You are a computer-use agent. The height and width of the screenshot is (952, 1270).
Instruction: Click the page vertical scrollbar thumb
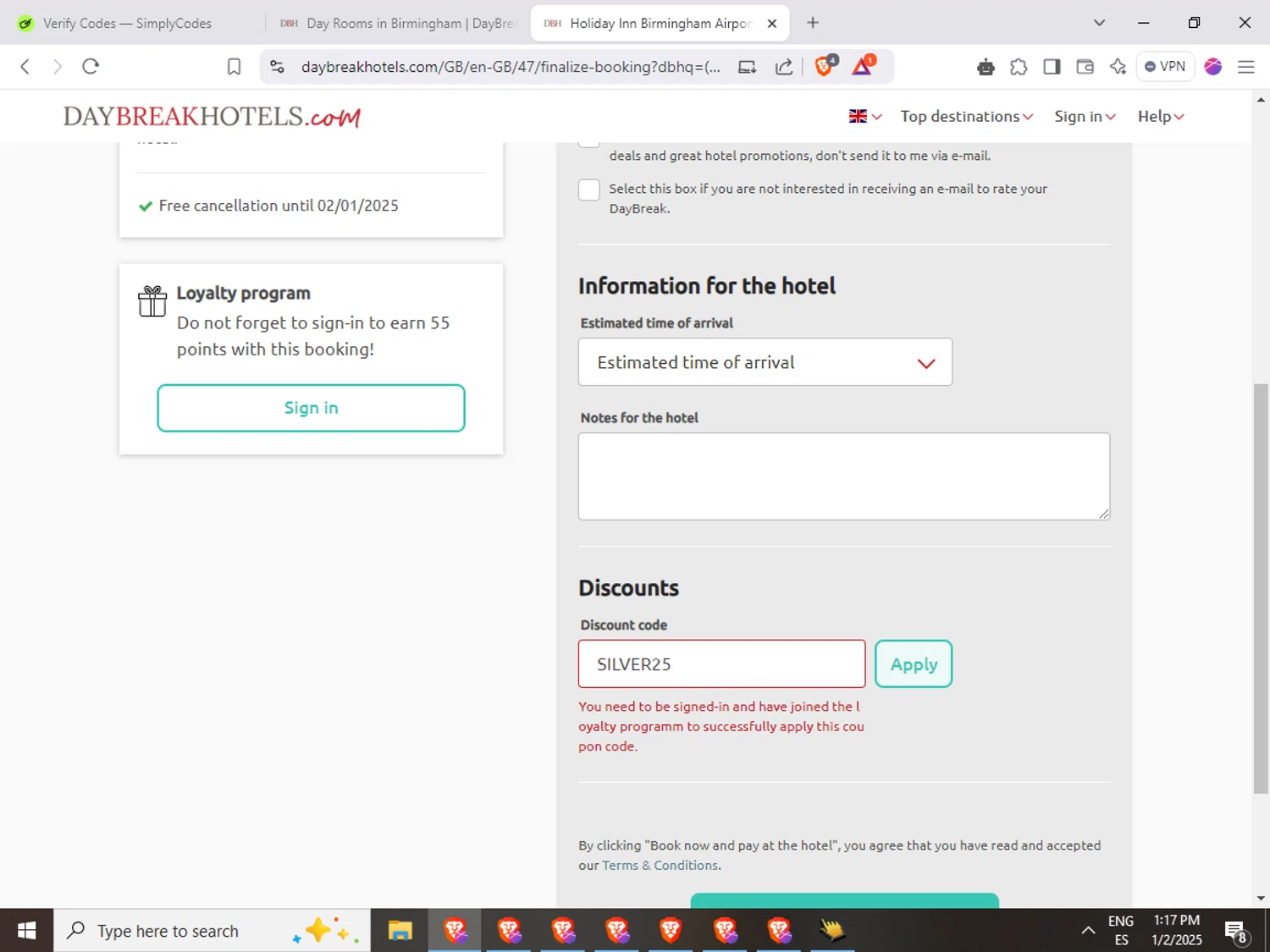tap(1261, 588)
